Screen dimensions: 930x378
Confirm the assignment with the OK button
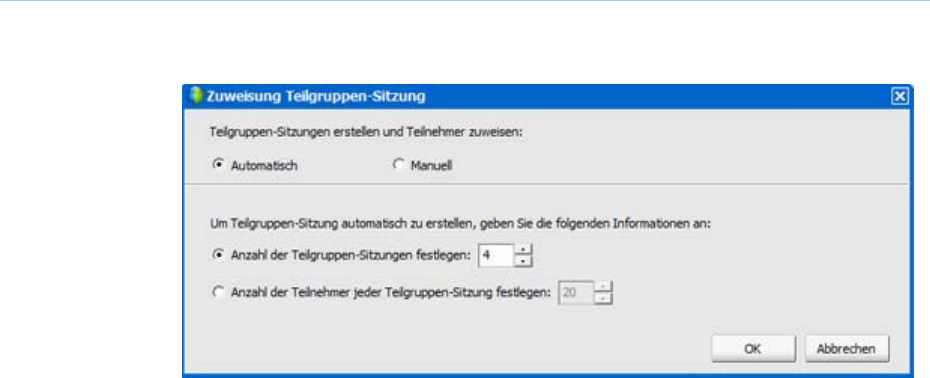point(753,349)
